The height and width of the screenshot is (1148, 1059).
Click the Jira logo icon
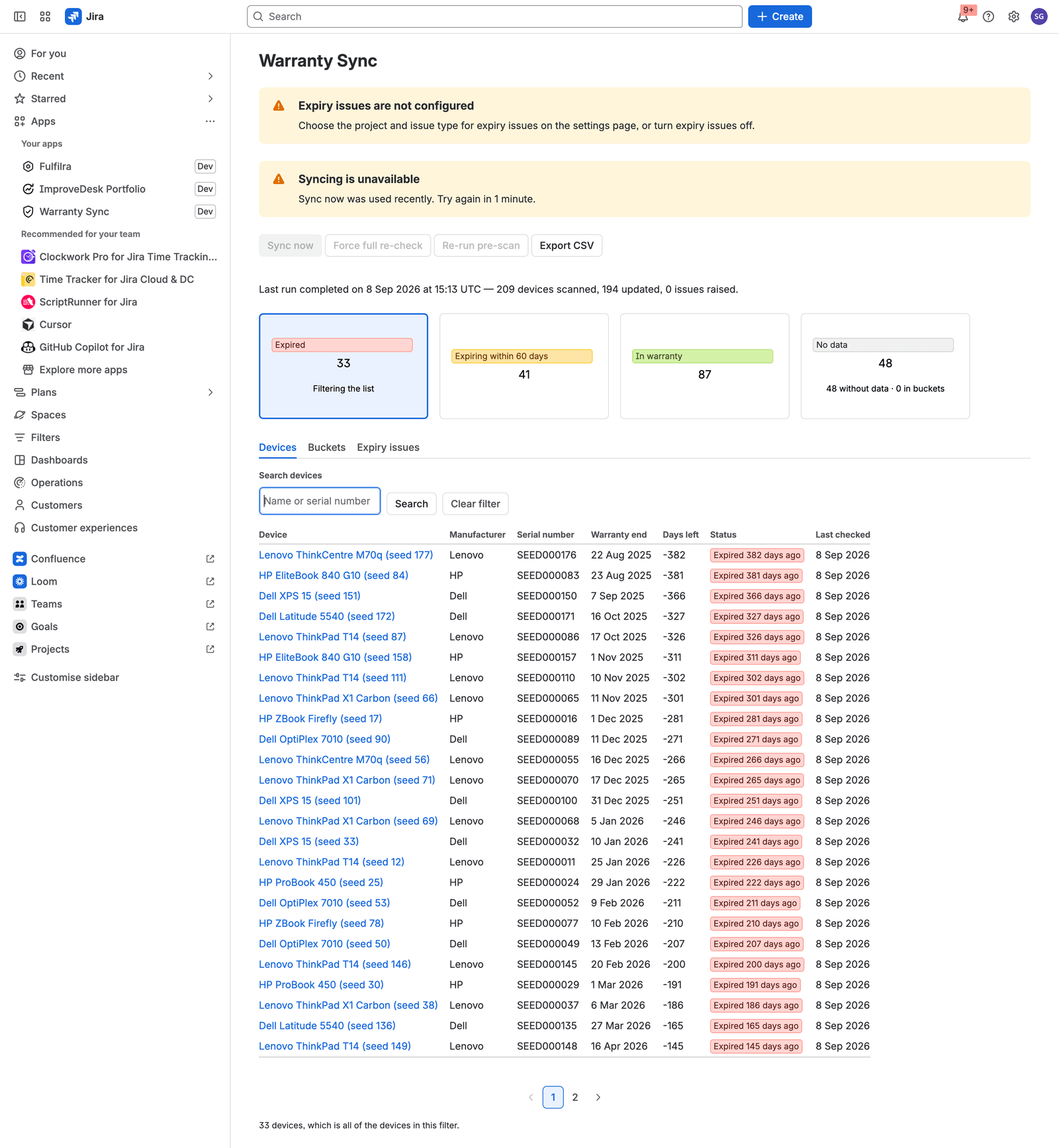tap(73, 17)
